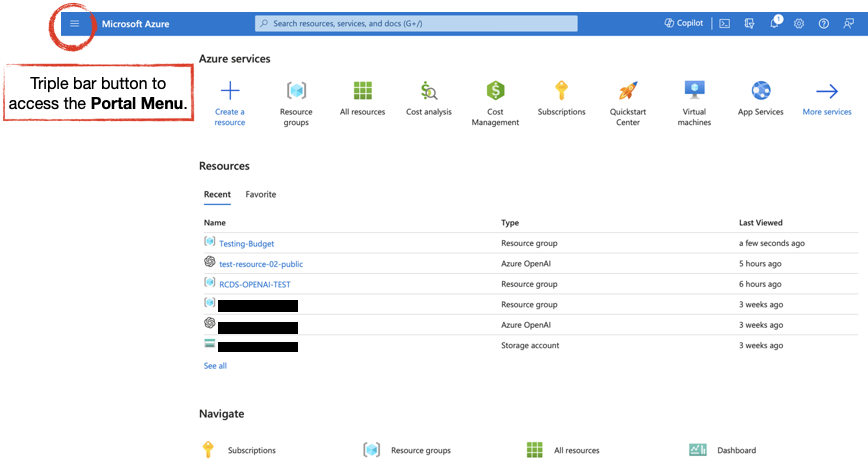This screenshot has width=868, height=474.
Task: Open Cost analysis service icon
Action: [429, 91]
